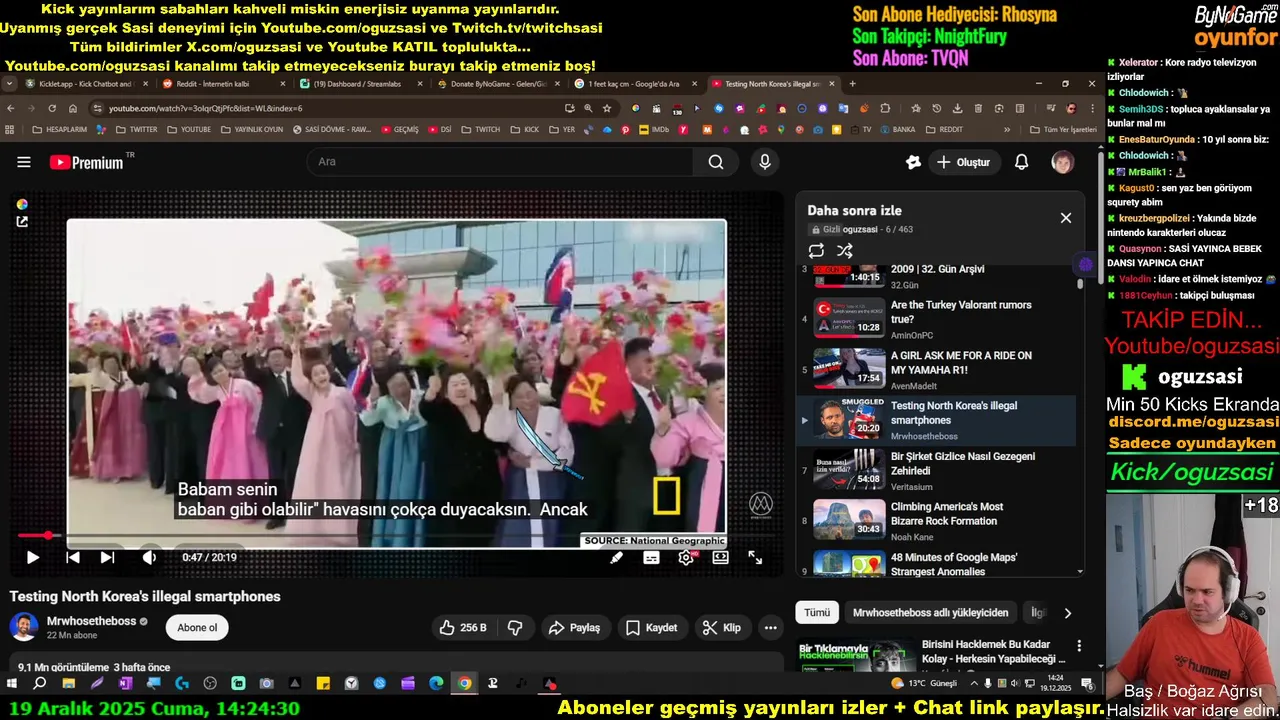Viewport: 1280px width, 720px height.
Task: Toggle playlist shuffle in Daha sonra izle
Action: click(845, 251)
